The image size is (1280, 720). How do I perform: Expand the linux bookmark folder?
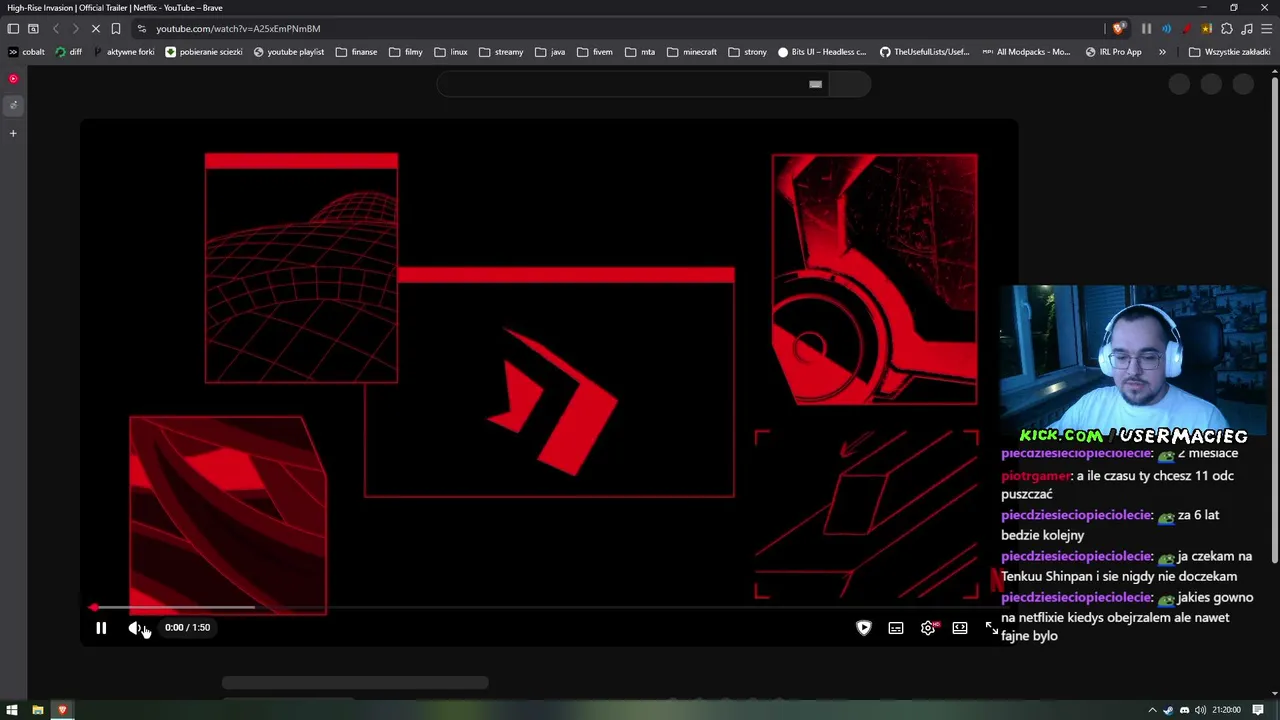pos(451,52)
